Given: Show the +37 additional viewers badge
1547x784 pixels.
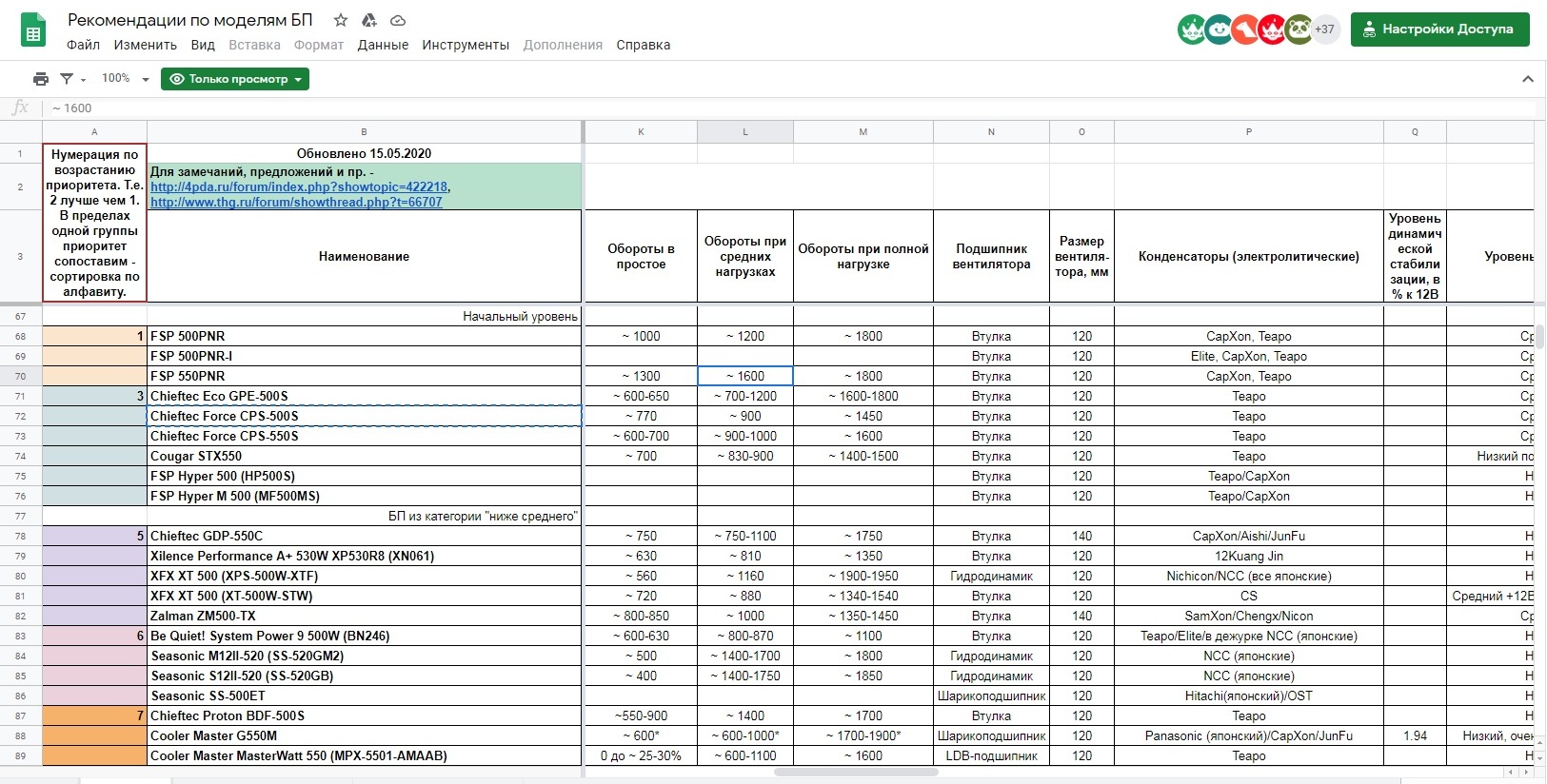Looking at the screenshot, I should 1324,29.
